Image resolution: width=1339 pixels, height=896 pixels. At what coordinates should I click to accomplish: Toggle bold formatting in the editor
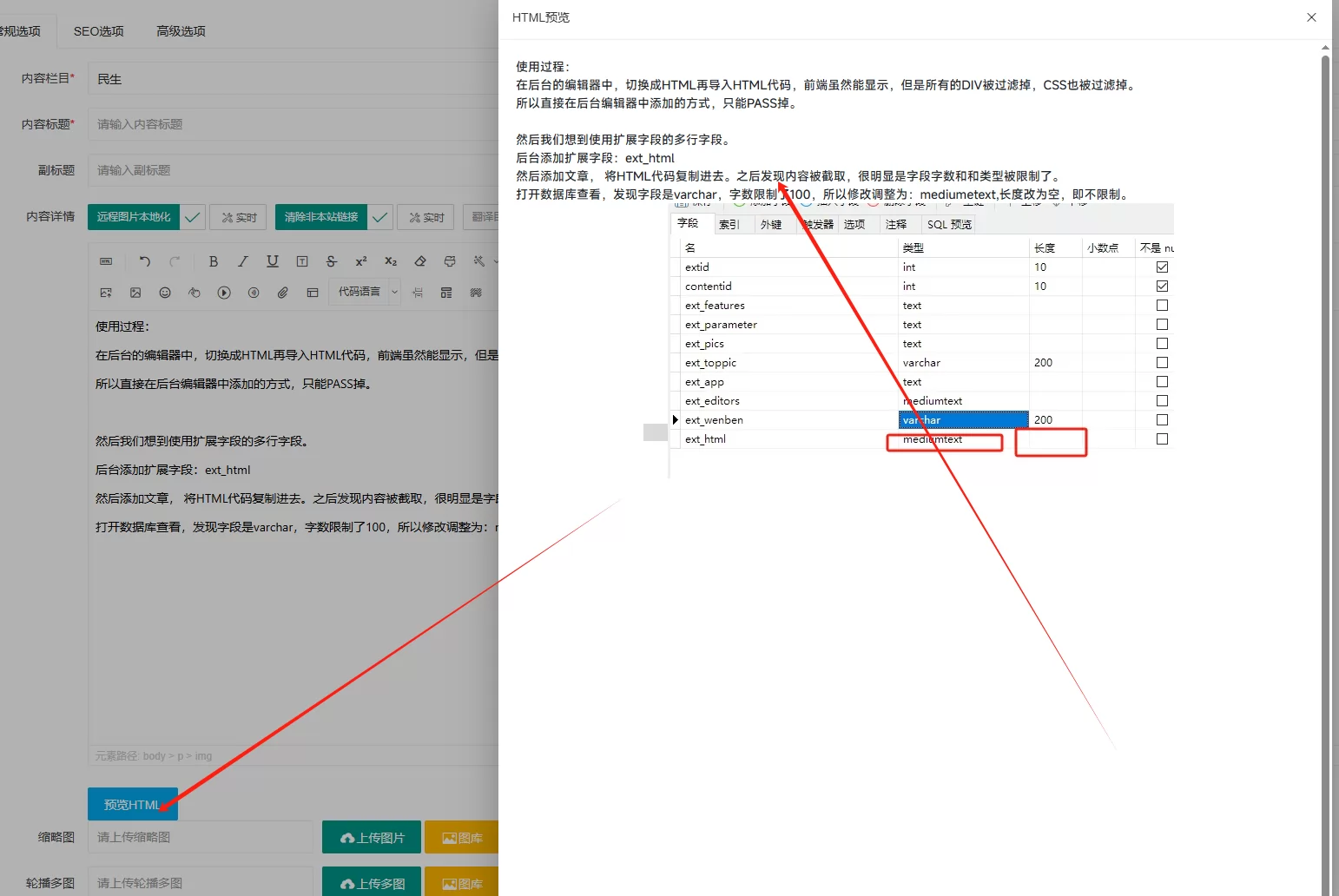point(214,261)
